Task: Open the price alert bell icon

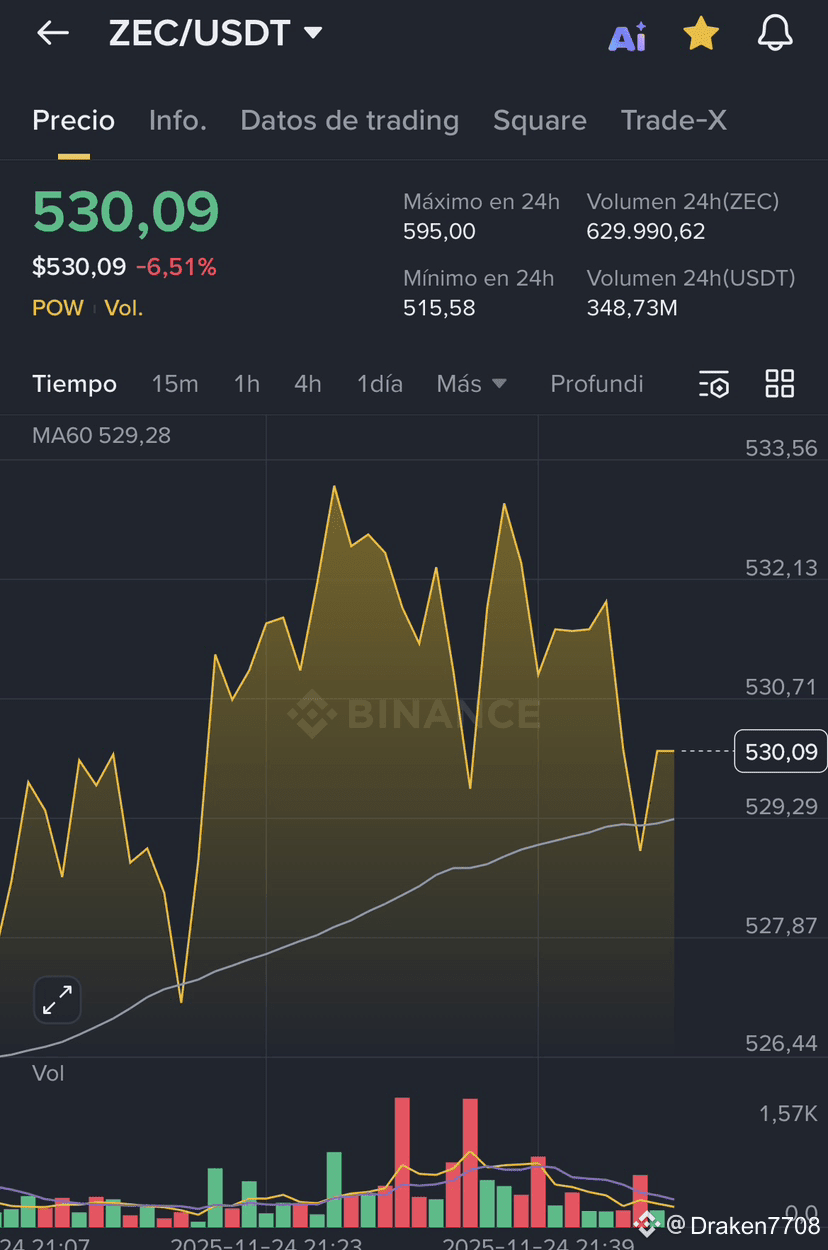Action: coord(775,34)
